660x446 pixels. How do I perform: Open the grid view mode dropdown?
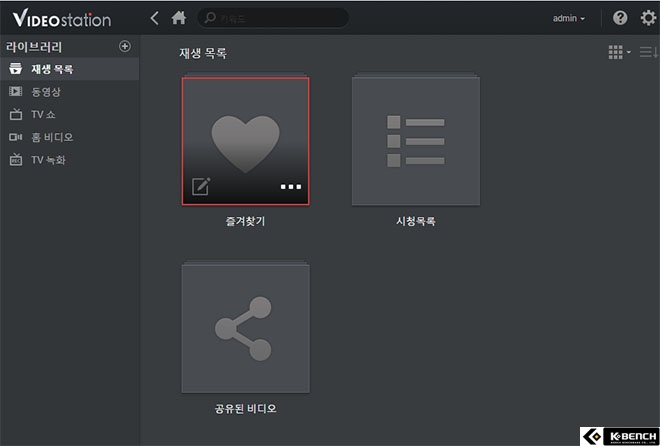tap(619, 52)
